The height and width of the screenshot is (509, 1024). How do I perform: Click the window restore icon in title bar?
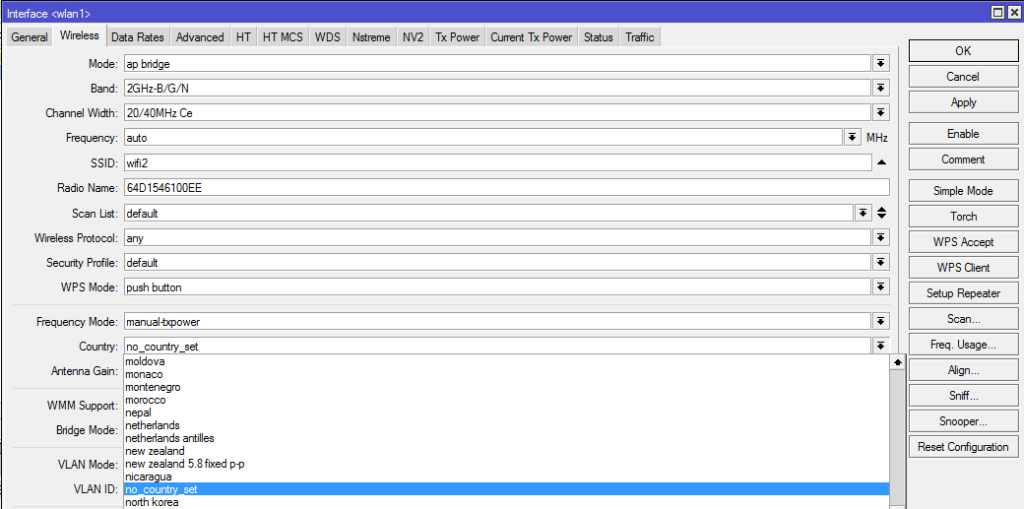pyautogui.click(x=997, y=11)
